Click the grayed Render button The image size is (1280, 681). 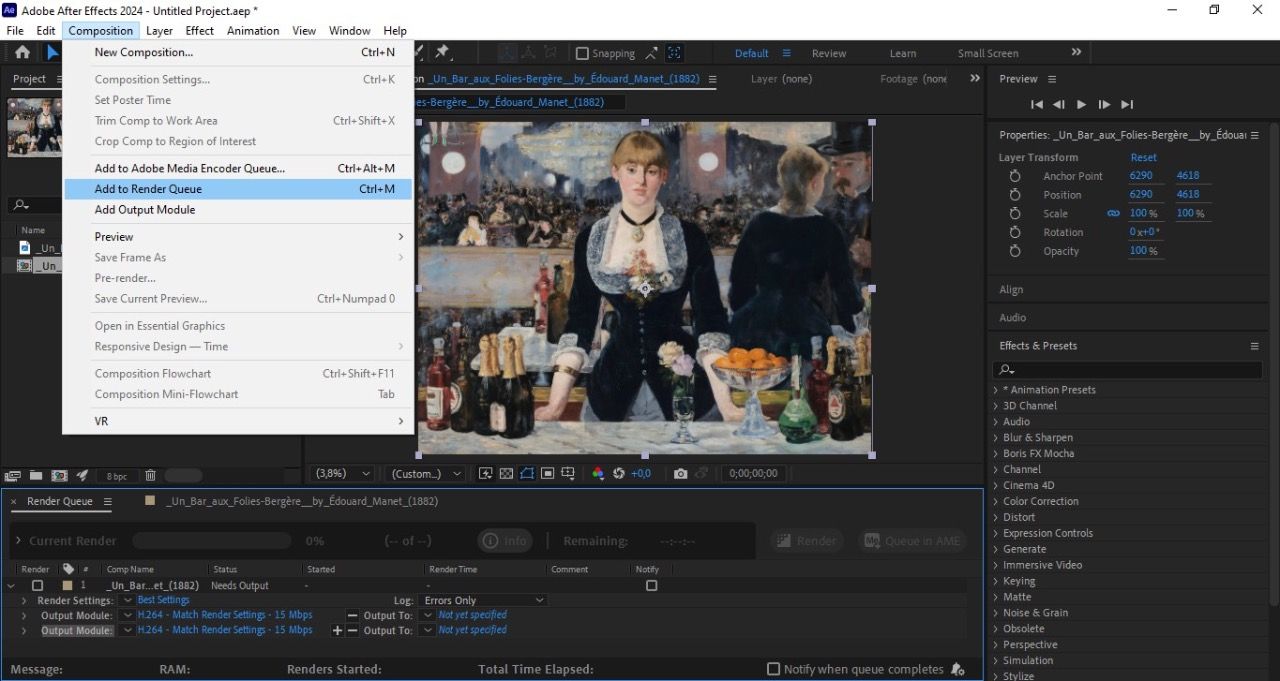[x=805, y=540]
